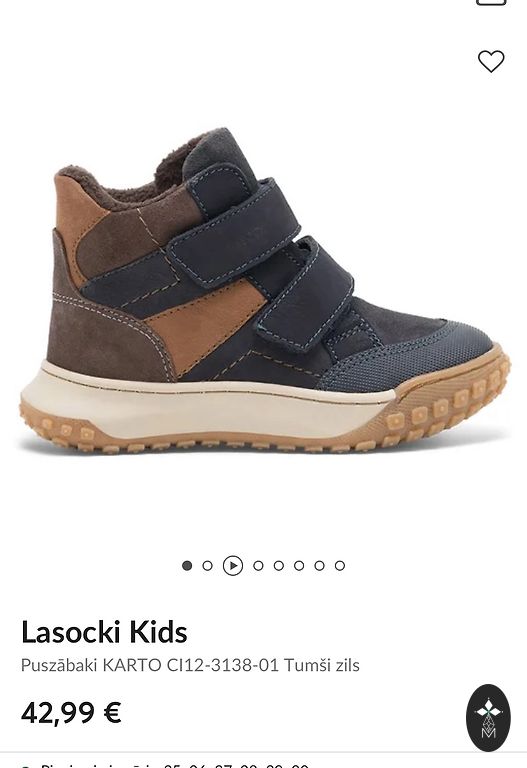Jump to the fourth carousel dot
This screenshot has height=768, width=527.
(258, 566)
